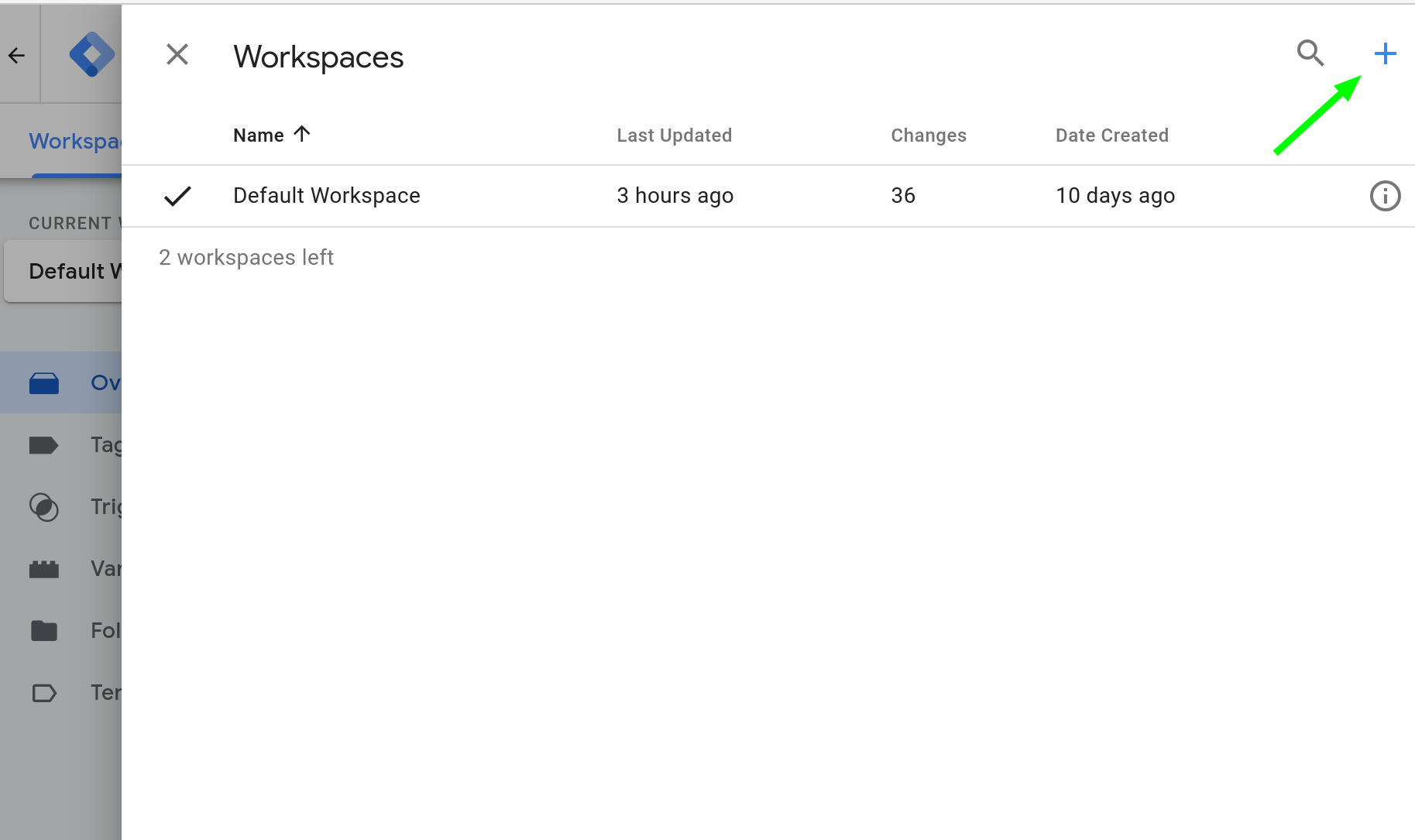The height and width of the screenshot is (840, 1415).
Task: Create a new workspace with plus button
Action: click(1386, 53)
